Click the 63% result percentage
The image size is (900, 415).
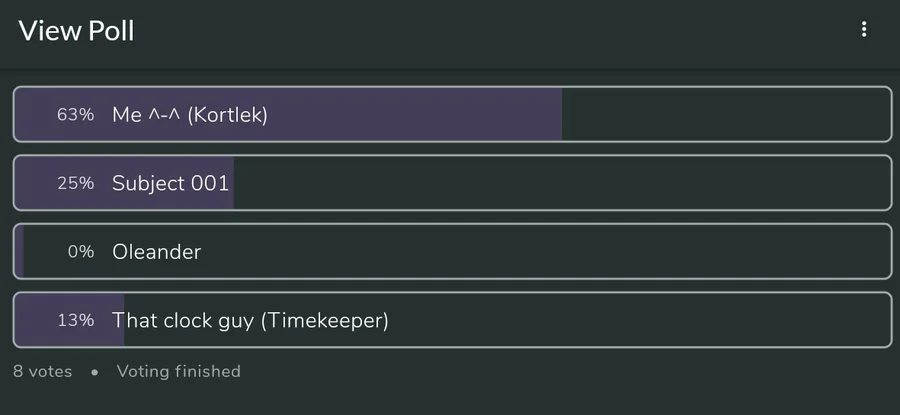pos(75,115)
